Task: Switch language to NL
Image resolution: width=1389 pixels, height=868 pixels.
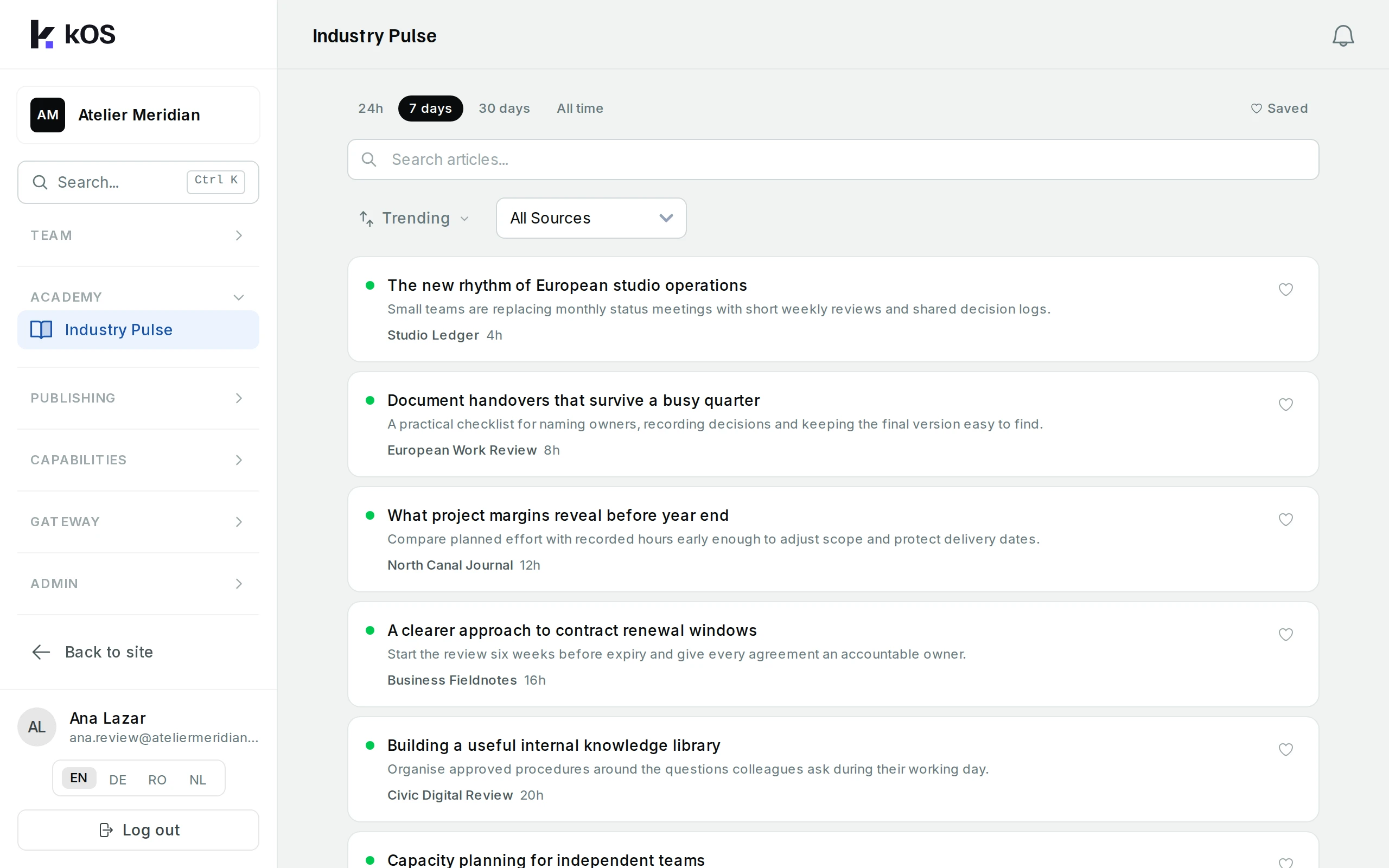Action: tap(197, 780)
